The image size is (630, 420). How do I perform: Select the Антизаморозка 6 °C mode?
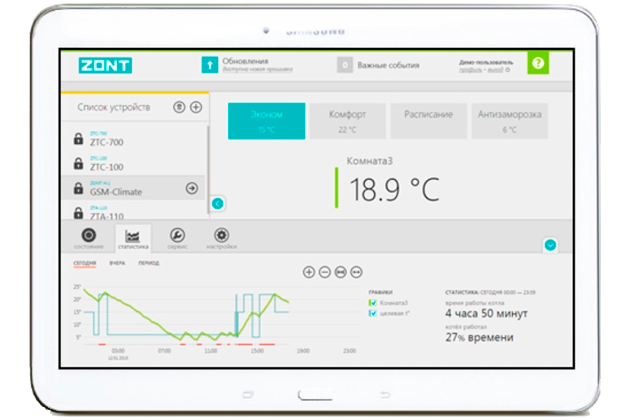click(x=509, y=121)
